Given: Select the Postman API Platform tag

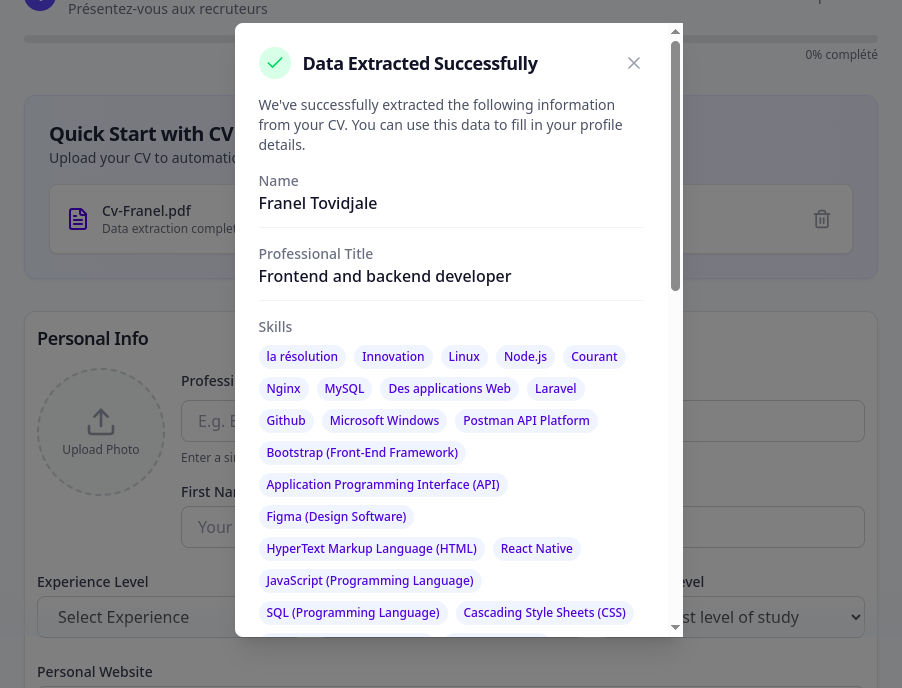Looking at the screenshot, I should pos(526,421).
